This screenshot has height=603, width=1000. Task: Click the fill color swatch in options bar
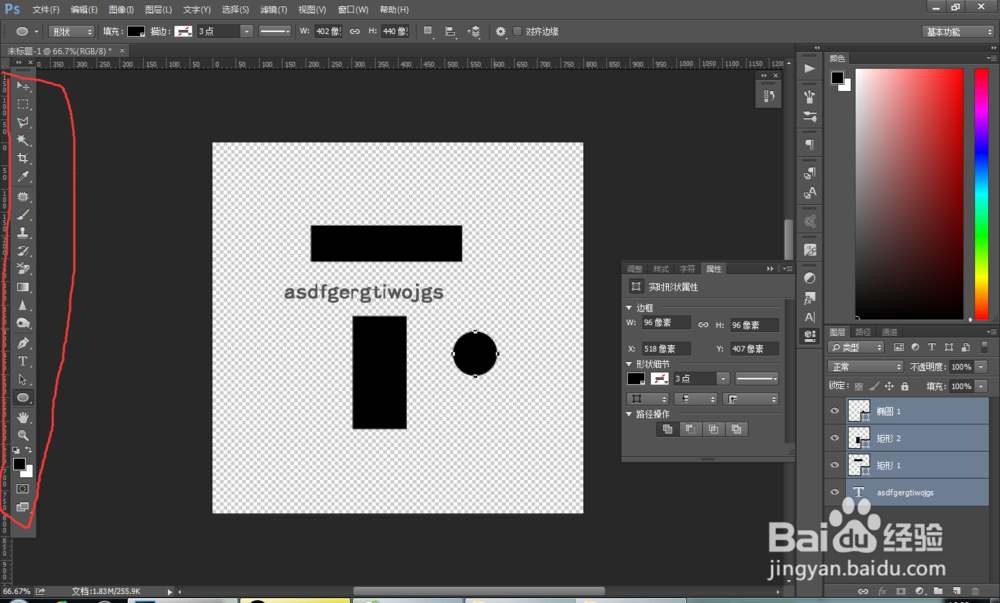[136, 31]
